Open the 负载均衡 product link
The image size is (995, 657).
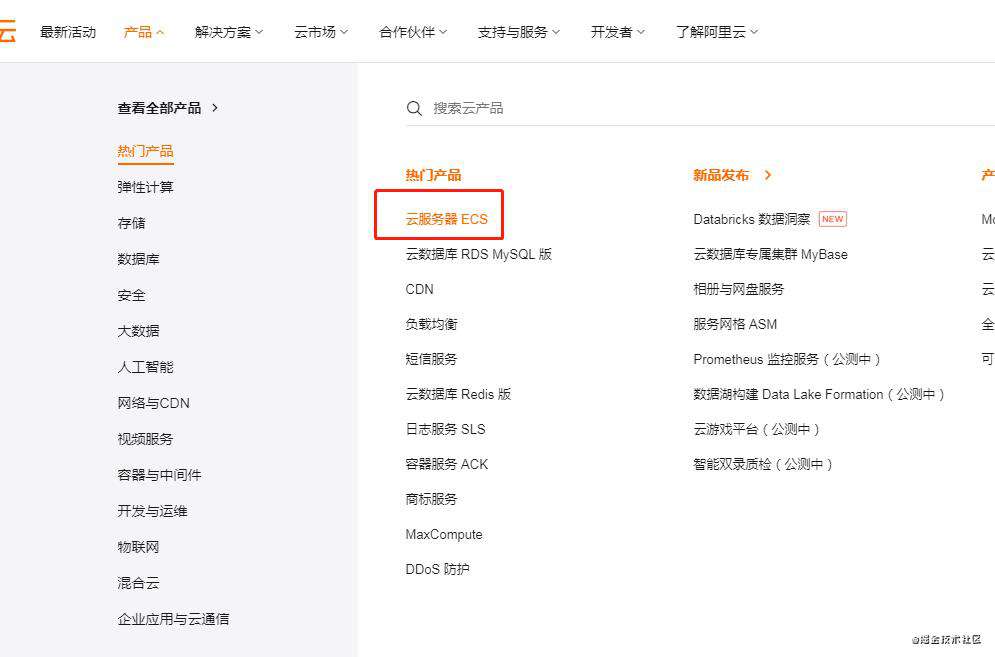[x=432, y=324]
